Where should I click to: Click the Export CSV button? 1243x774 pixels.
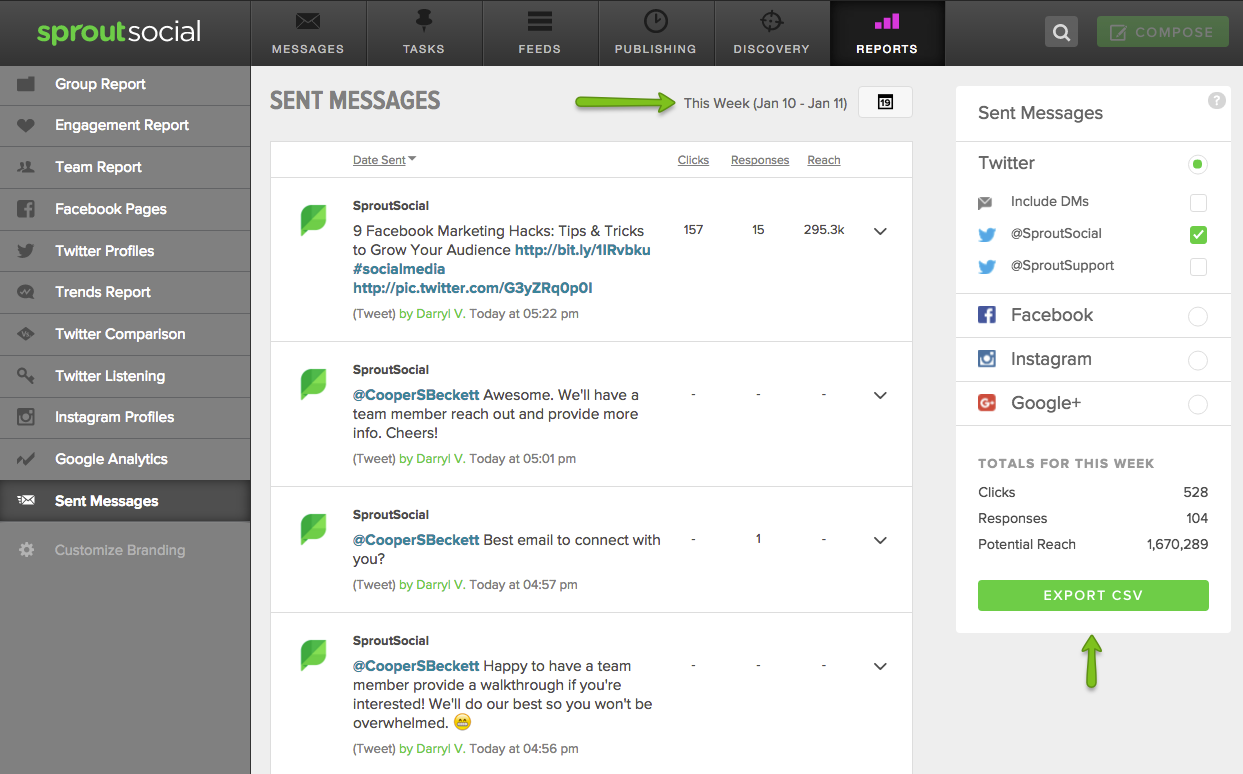[1093, 595]
